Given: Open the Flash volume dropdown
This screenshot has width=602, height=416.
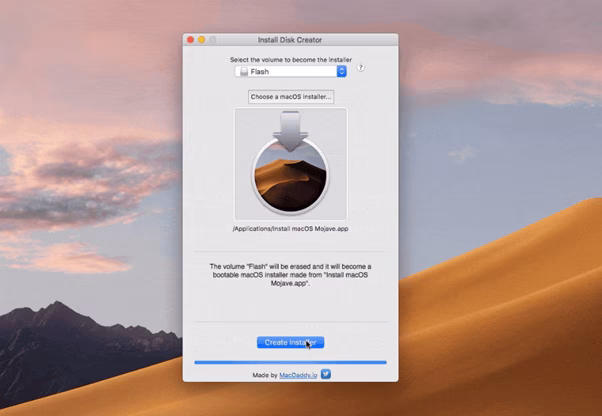Looking at the screenshot, I should pos(291,71).
